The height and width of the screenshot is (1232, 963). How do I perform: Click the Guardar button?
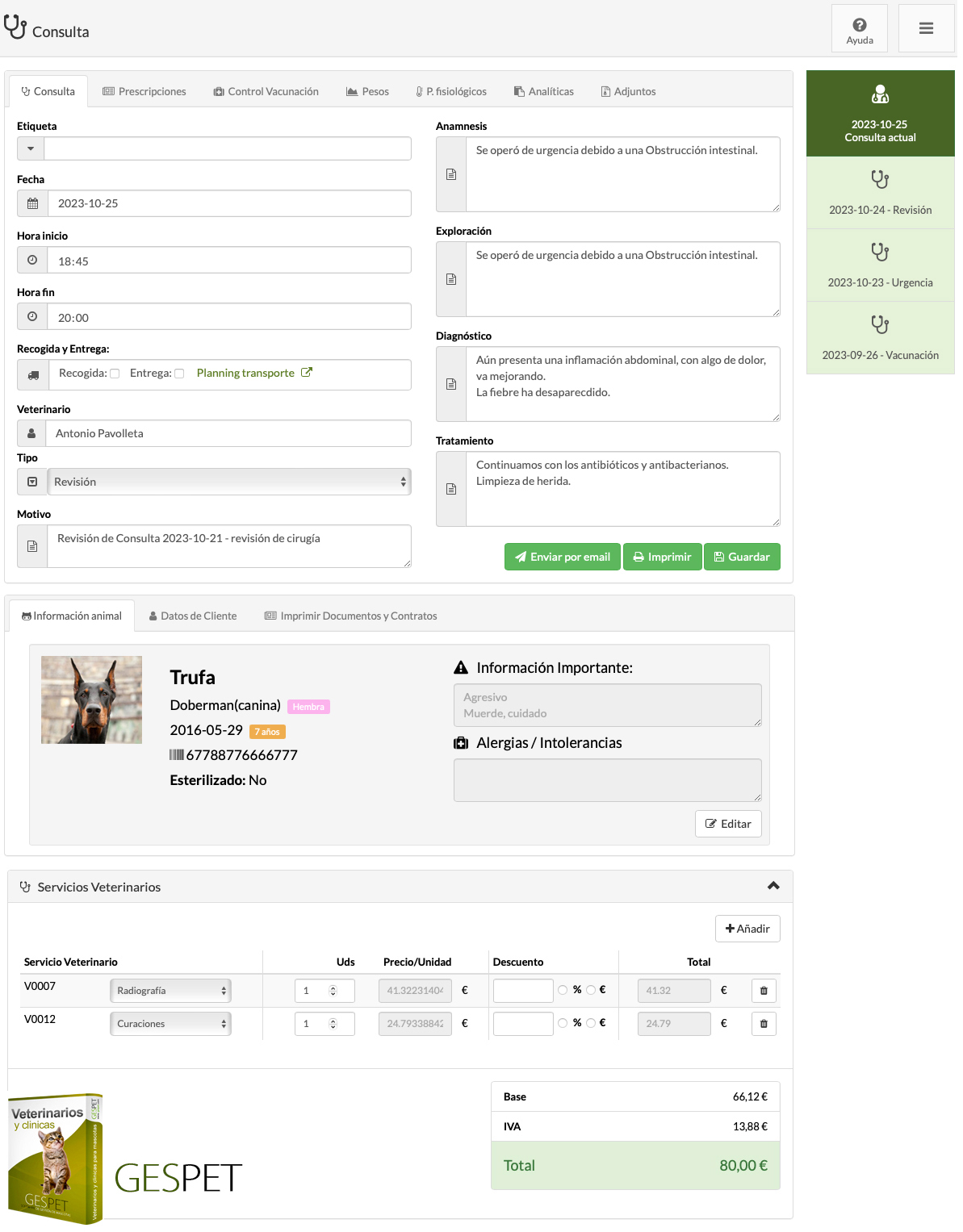[742, 558]
